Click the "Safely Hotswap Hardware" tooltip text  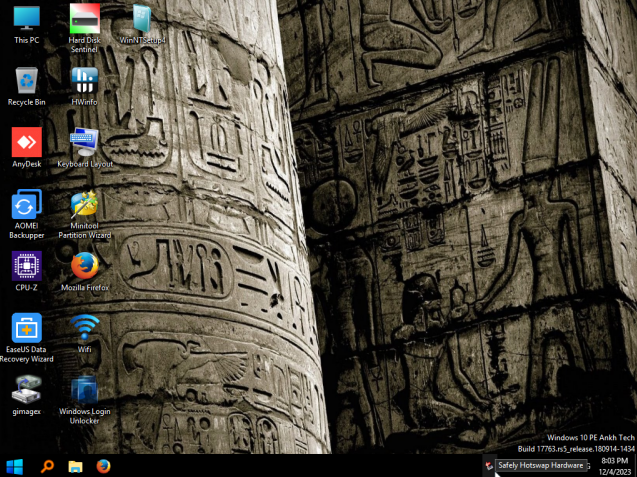pyautogui.click(x=541, y=466)
